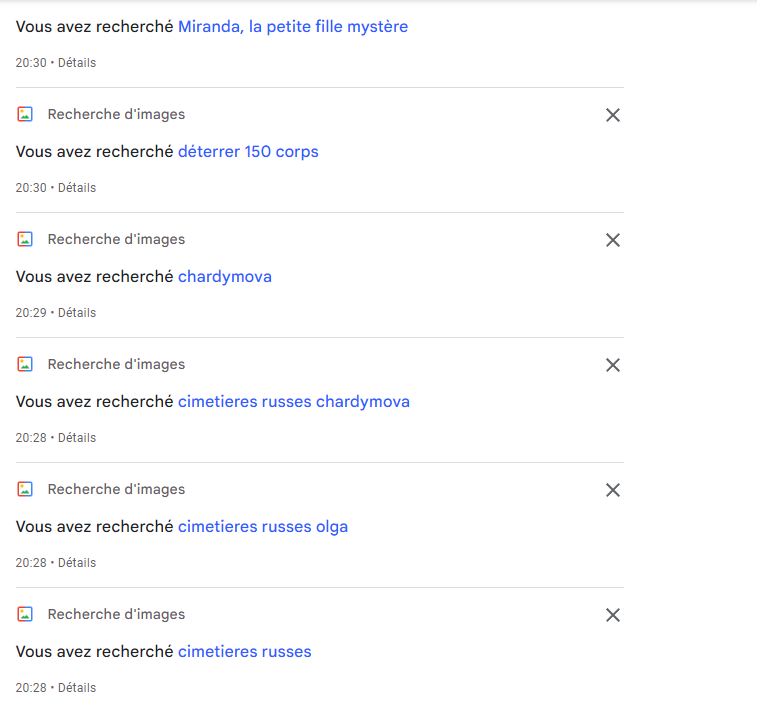
Task: Click image search icon above "déterrer 150 corps"
Action: [25, 114]
